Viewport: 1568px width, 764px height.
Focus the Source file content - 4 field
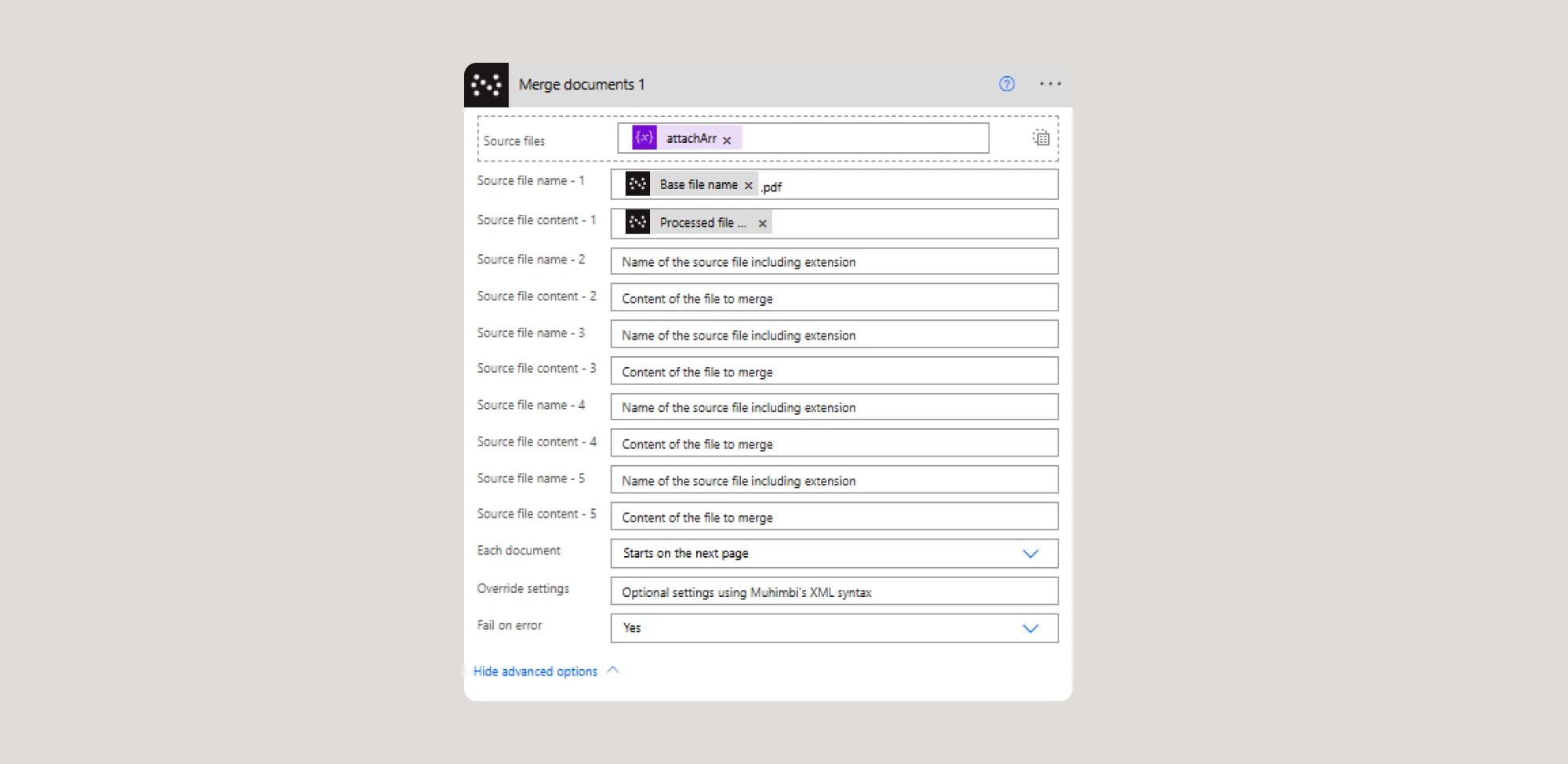pos(834,444)
